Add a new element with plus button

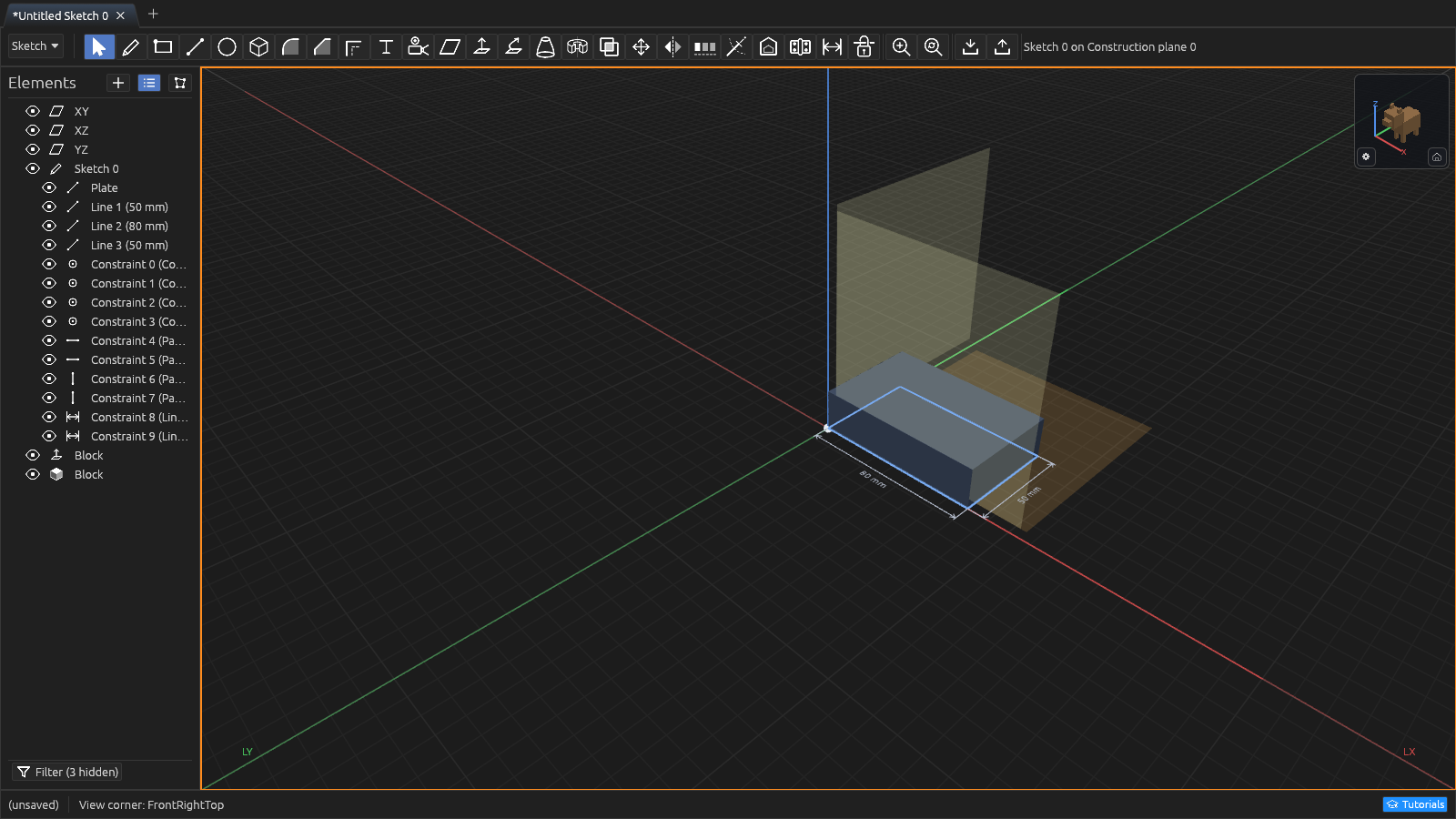(118, 83)
